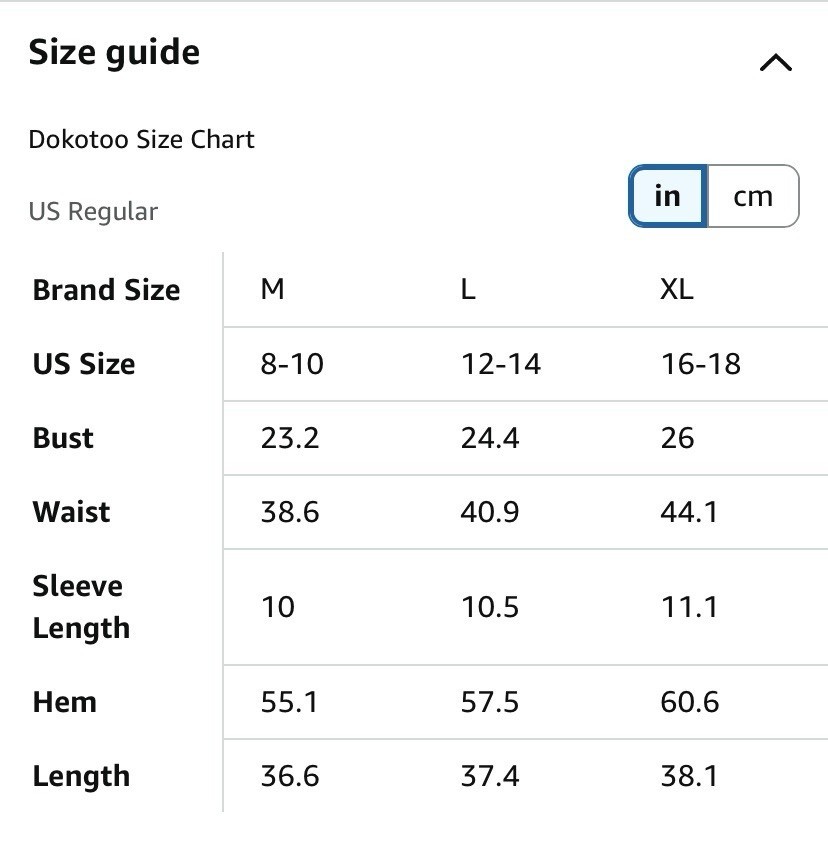Switch measurements to cm
The height and width of the screenshot is (844, 828).
click(753, 196)
